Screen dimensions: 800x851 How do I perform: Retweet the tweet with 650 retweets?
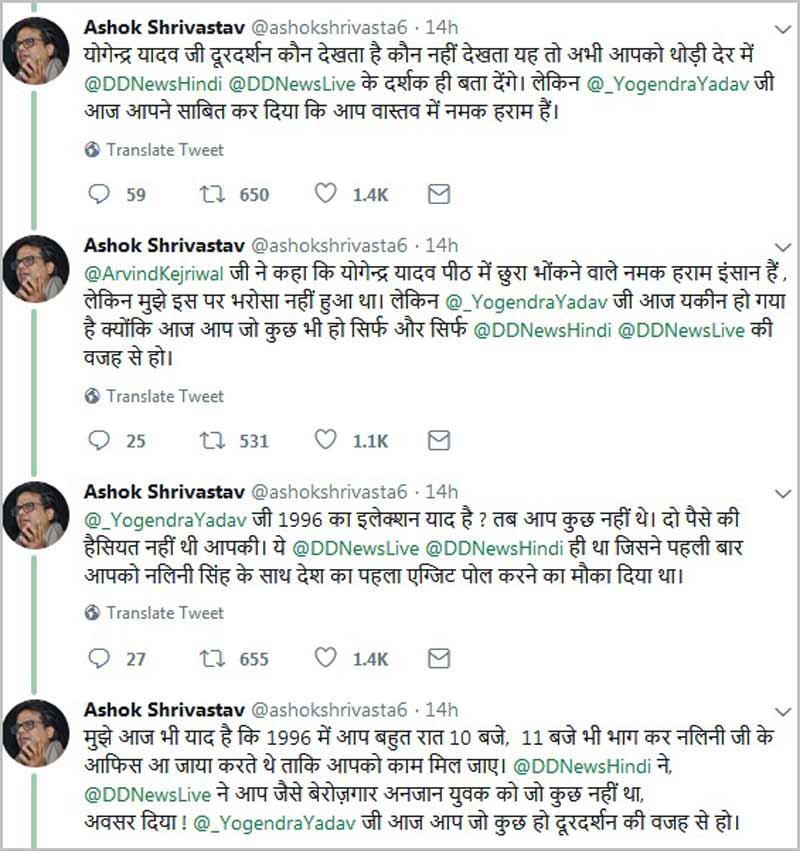click(212, 194)
